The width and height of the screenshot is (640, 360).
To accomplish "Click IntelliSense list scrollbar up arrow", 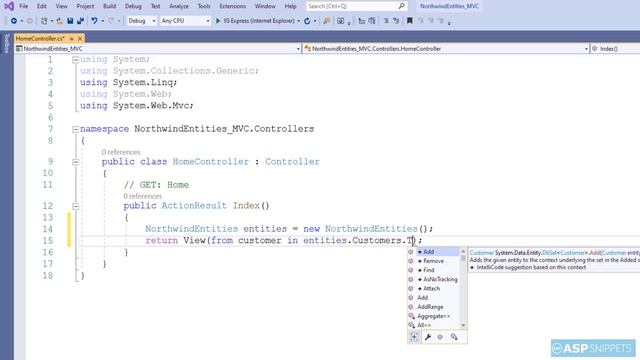I will (463, 251).
